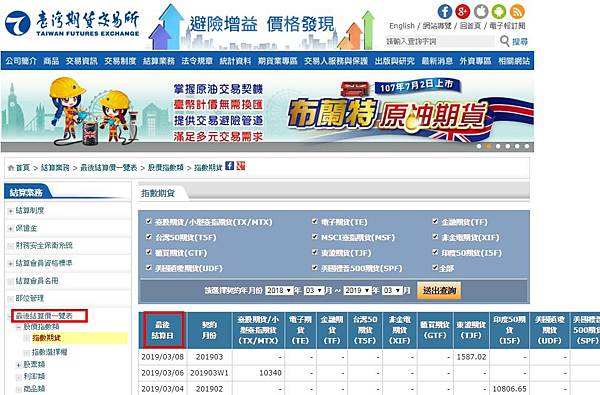This screenshot has height=395, width=600.
Task: Open the Apple app icon
Action: [x=481, y=11]
